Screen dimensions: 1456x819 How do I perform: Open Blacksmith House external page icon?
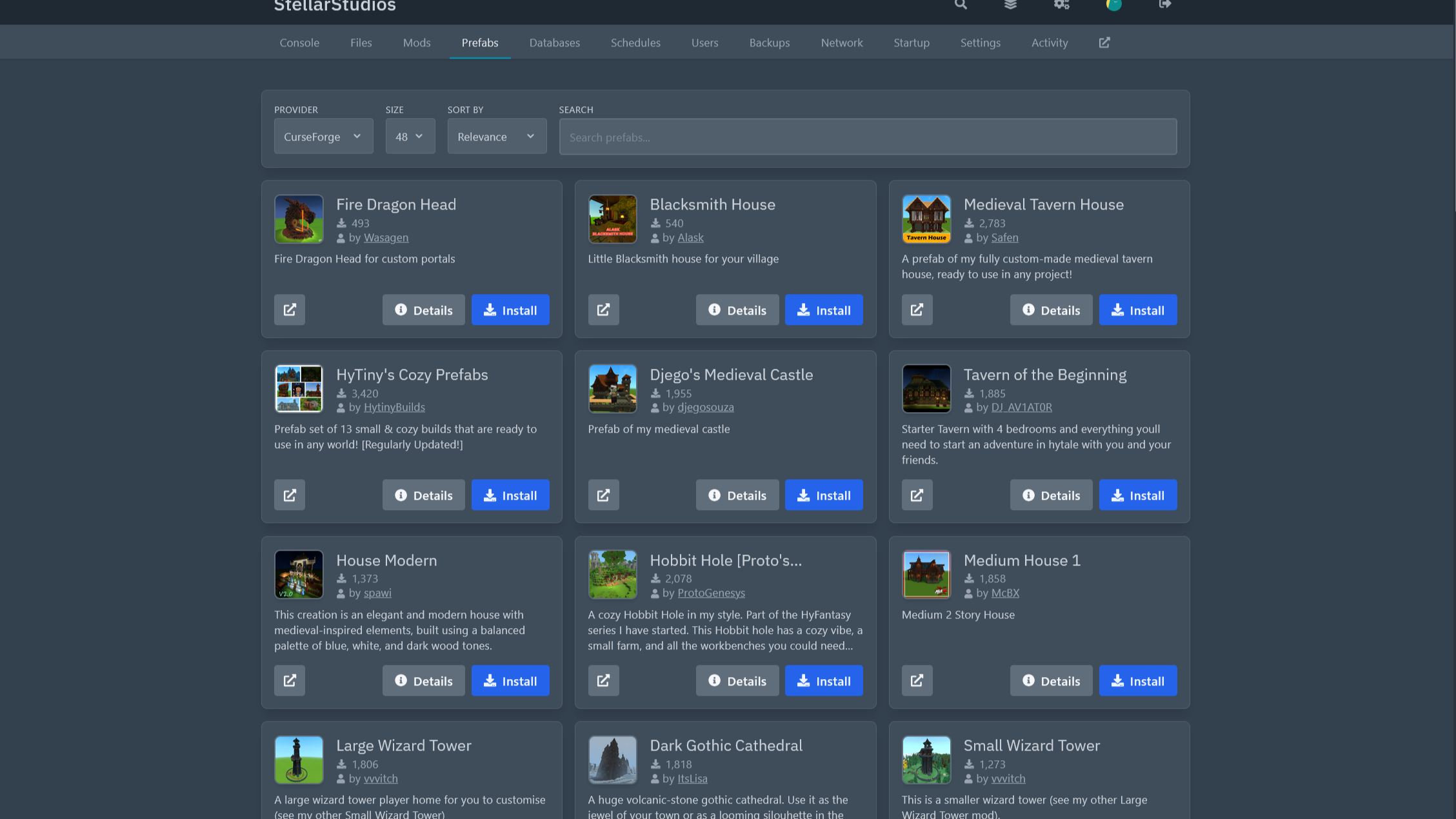tap(603, 310)
